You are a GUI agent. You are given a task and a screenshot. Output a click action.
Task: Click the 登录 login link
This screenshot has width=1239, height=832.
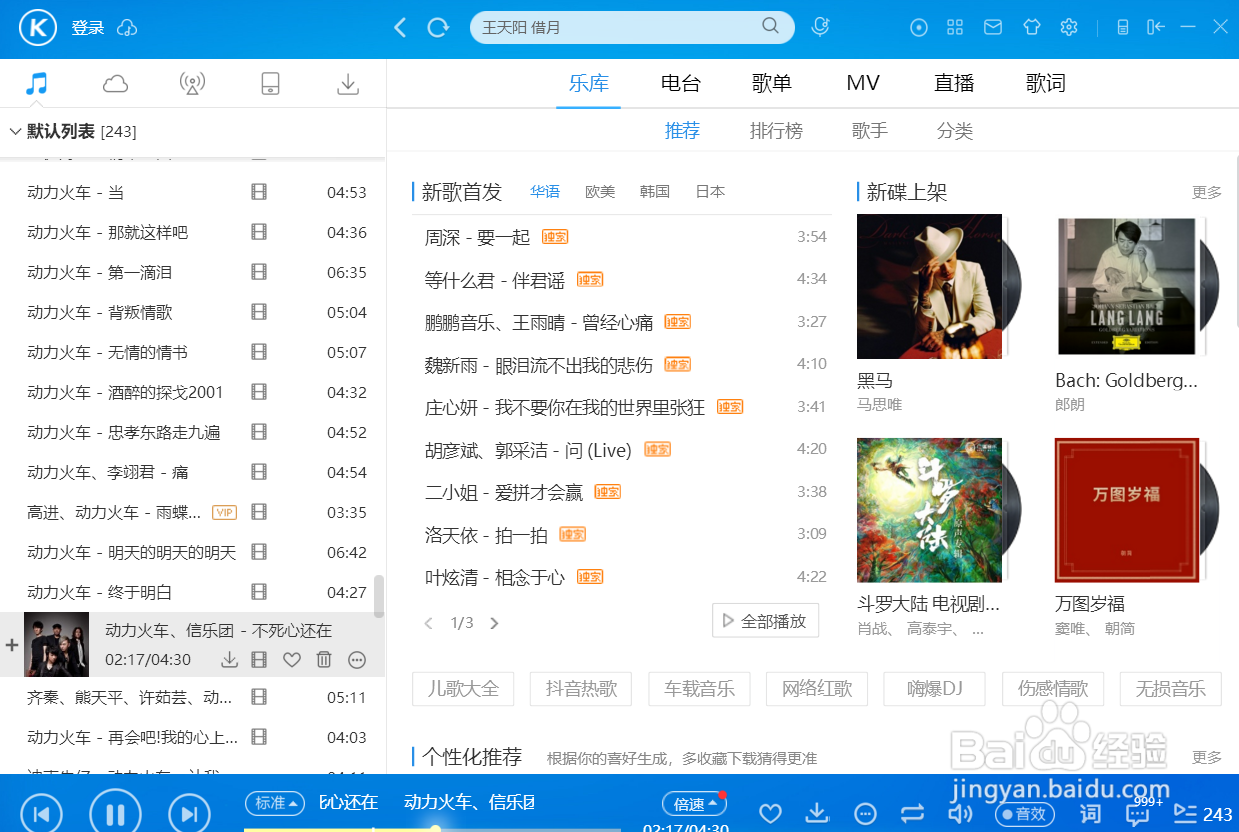pos(88,28)
